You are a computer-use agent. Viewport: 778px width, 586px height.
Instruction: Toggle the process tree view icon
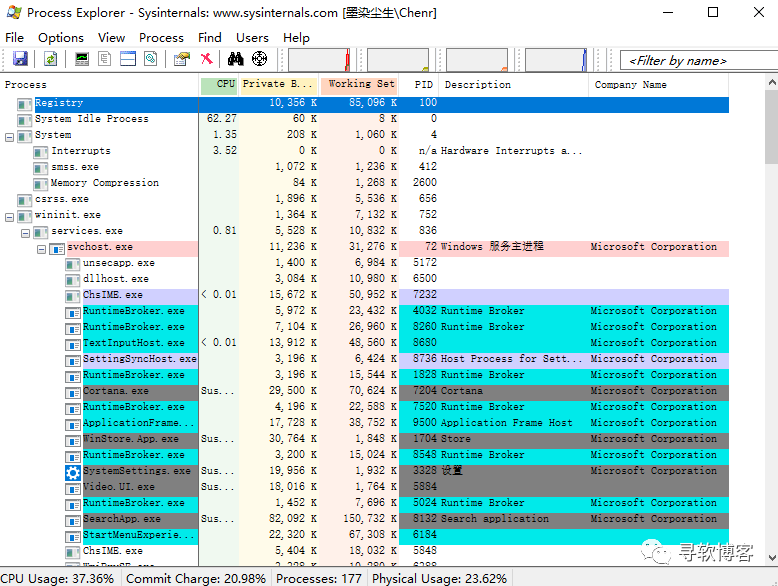(x=105, y=59)
